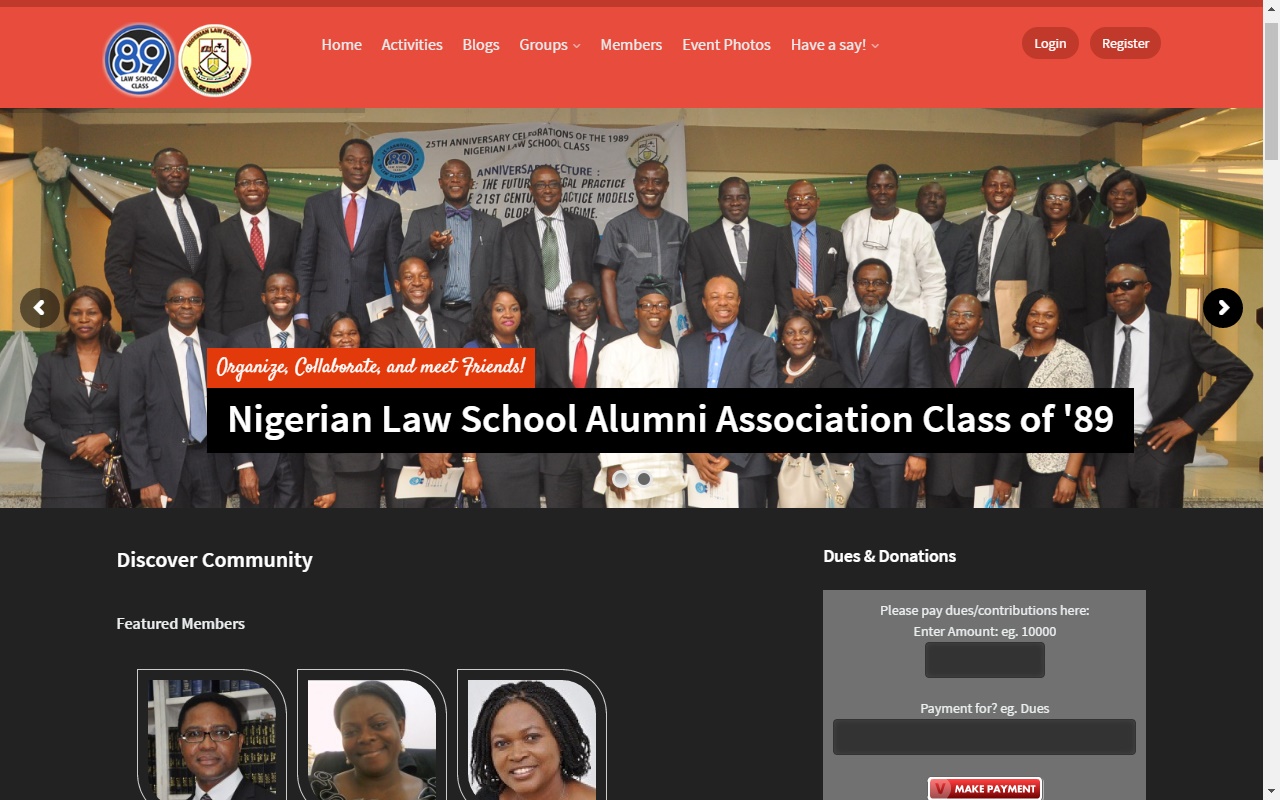
Task: Open first featured member photo with glasses
Action: pyautogui.click(x=212, y=738)
